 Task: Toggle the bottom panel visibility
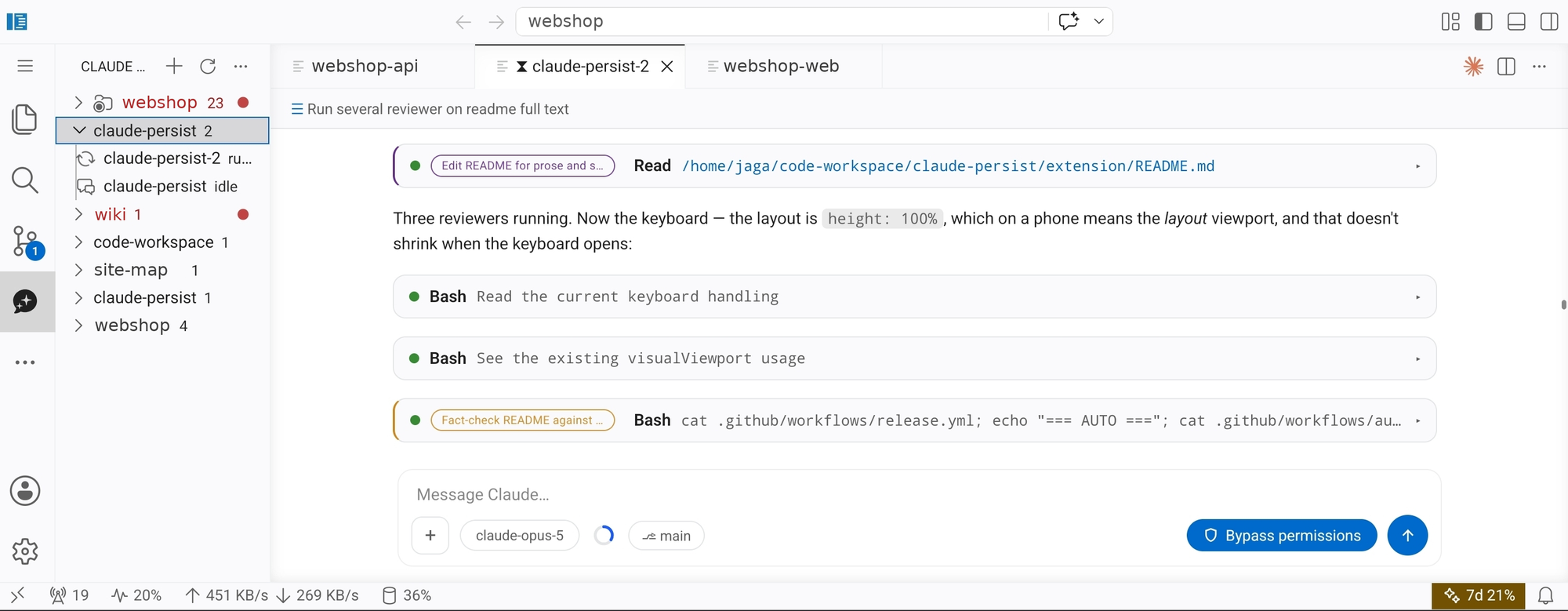1516,21
